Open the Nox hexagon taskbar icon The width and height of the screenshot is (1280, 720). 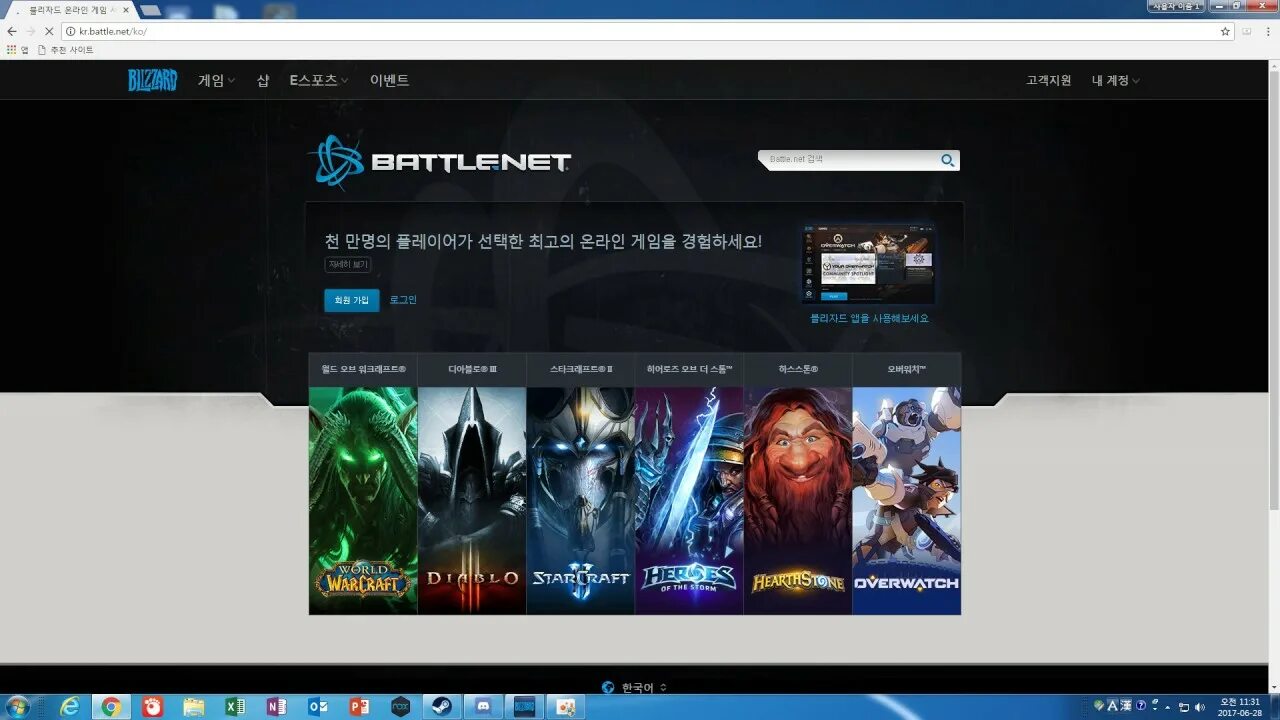[400, 707]
